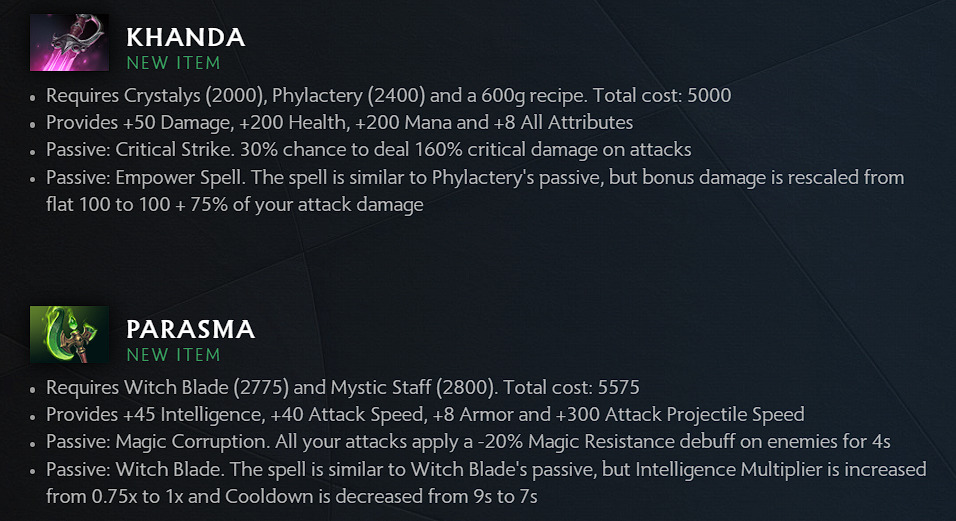Click the Khanda dagger item icon
The width and height of the screenshot is (956, 521).
[69, 43]
